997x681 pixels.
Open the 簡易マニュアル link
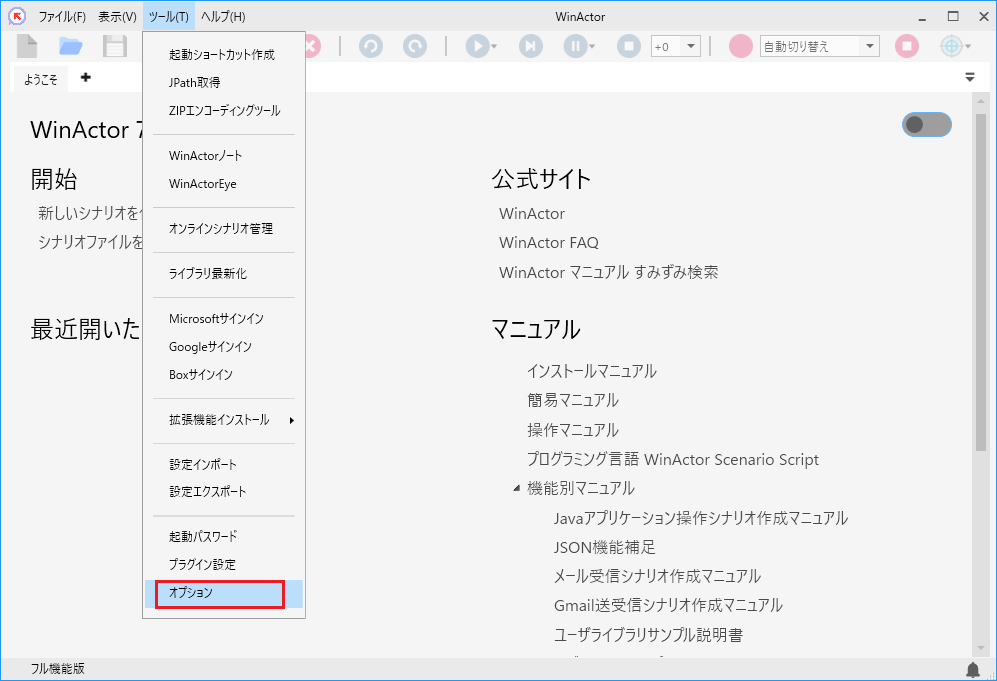[x=572, y=401]
